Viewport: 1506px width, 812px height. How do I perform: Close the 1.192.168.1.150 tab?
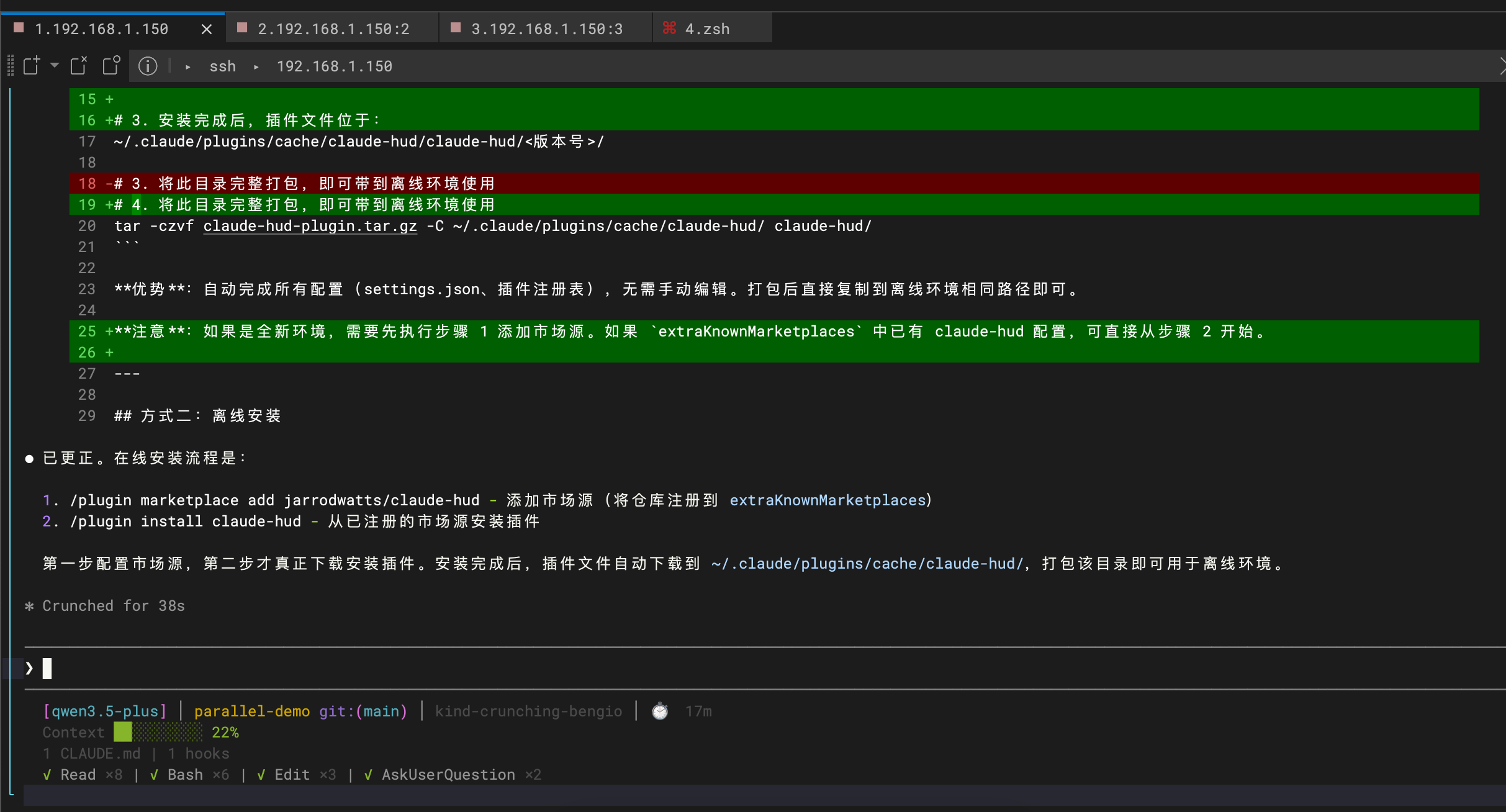207,29
